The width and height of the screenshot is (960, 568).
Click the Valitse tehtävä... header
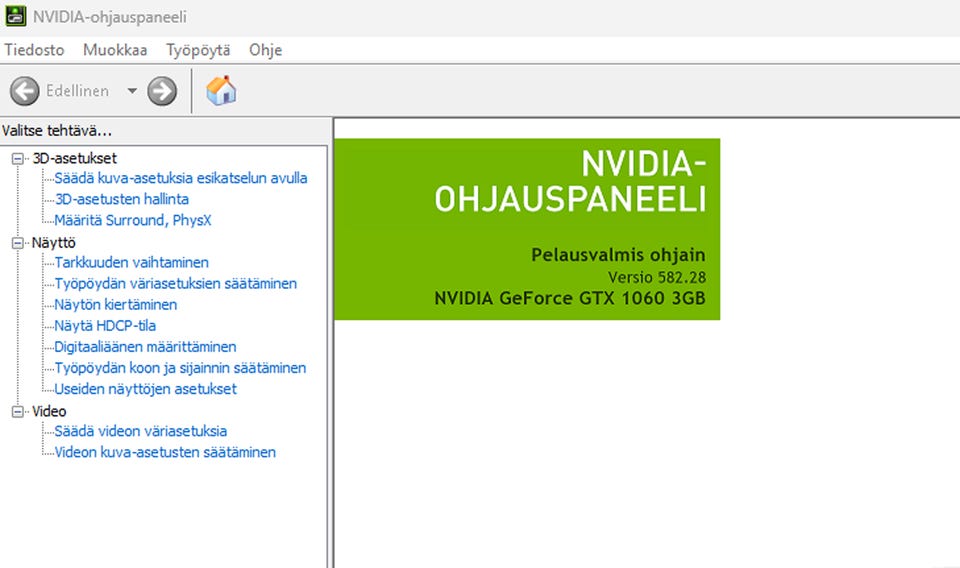click(x=57, y=131)
